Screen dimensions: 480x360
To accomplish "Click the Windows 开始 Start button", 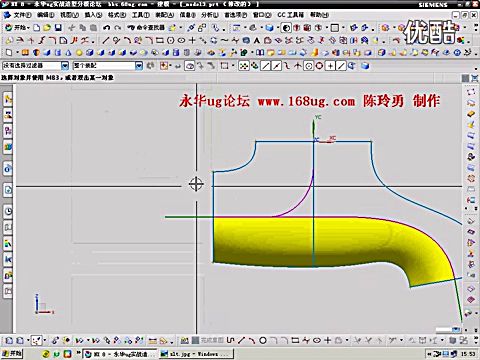I will [x=12, y=353].
